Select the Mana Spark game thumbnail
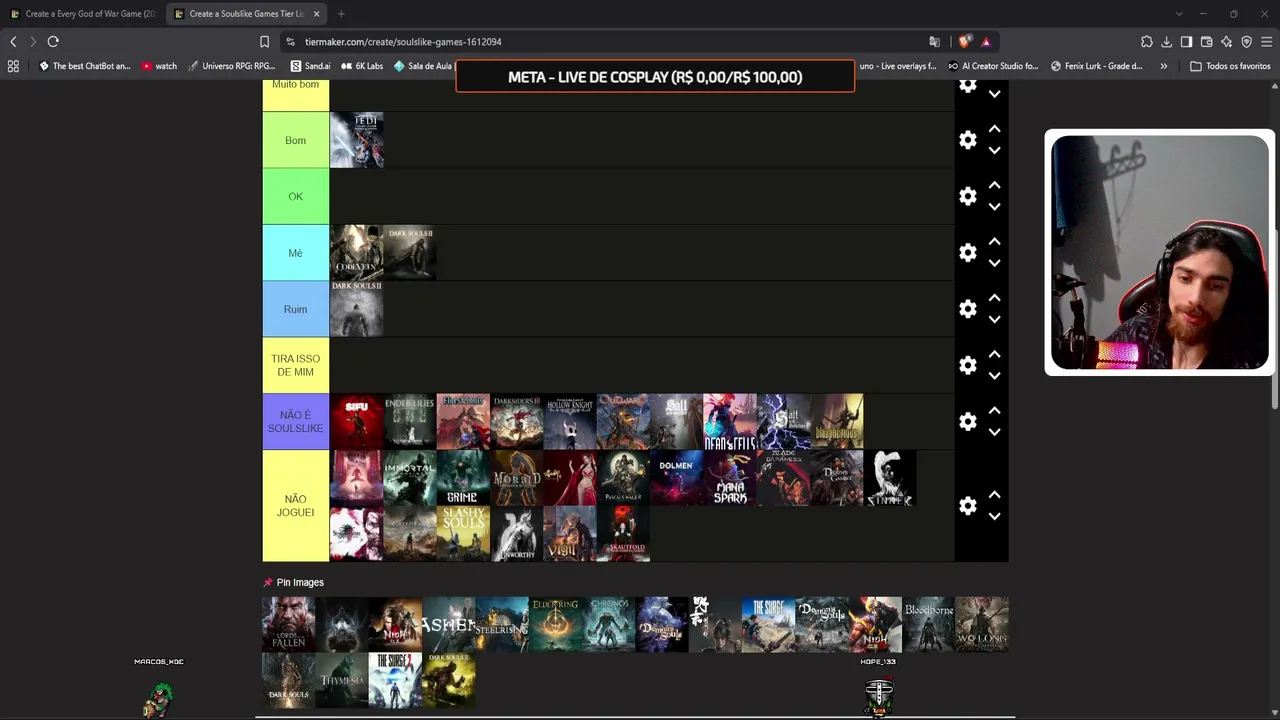The image size is (1280, 720). (730, 478)
